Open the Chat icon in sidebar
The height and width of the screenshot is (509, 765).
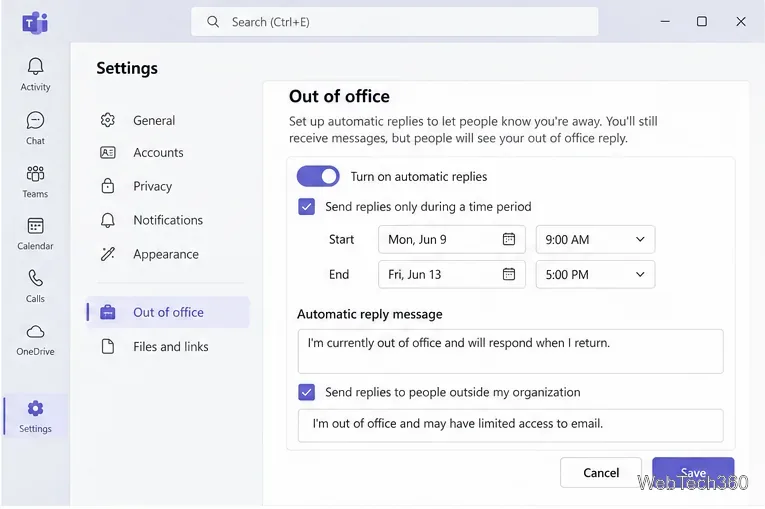point(35,121)
